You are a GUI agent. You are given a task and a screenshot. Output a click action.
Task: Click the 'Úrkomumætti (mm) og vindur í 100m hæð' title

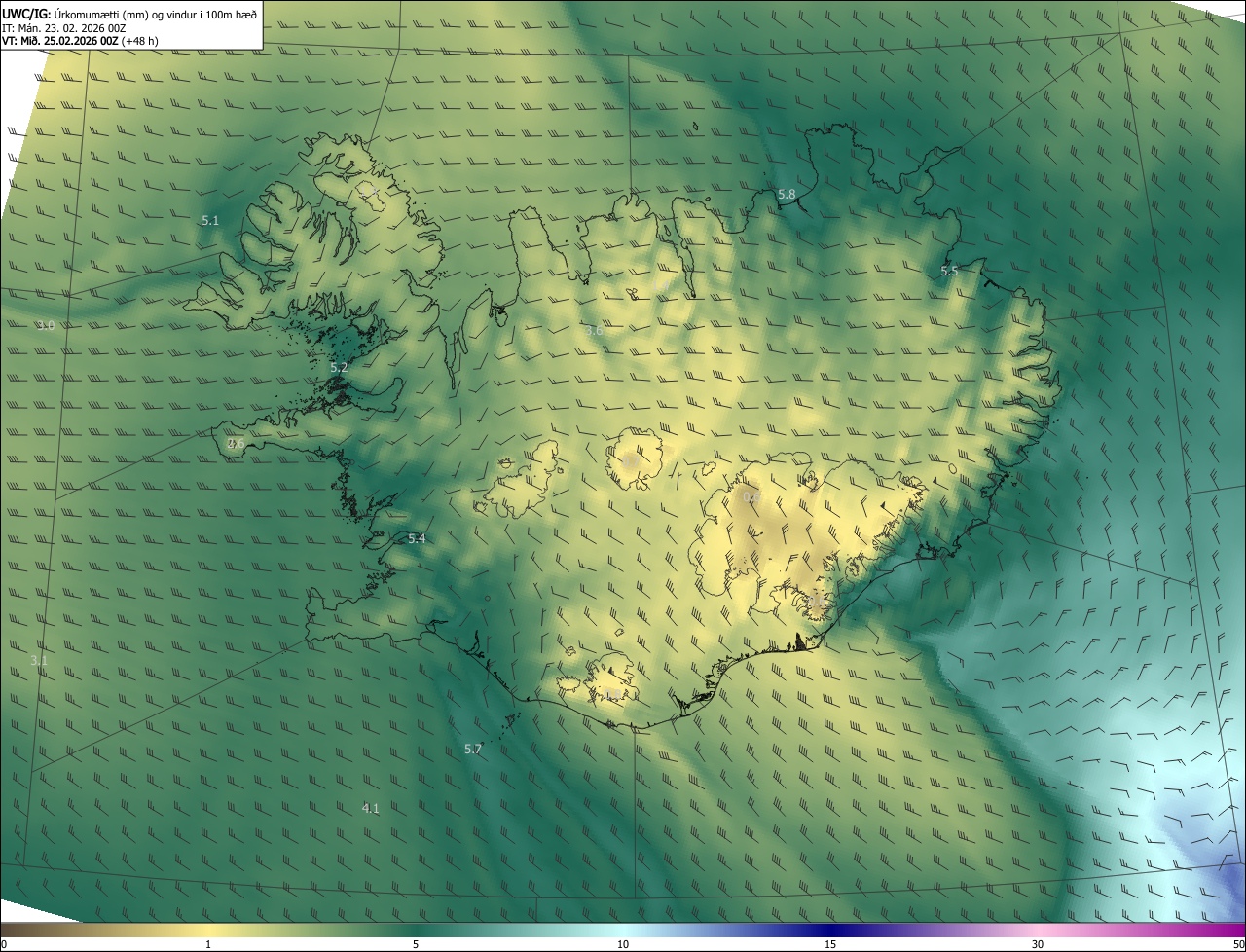pos(156,14)
